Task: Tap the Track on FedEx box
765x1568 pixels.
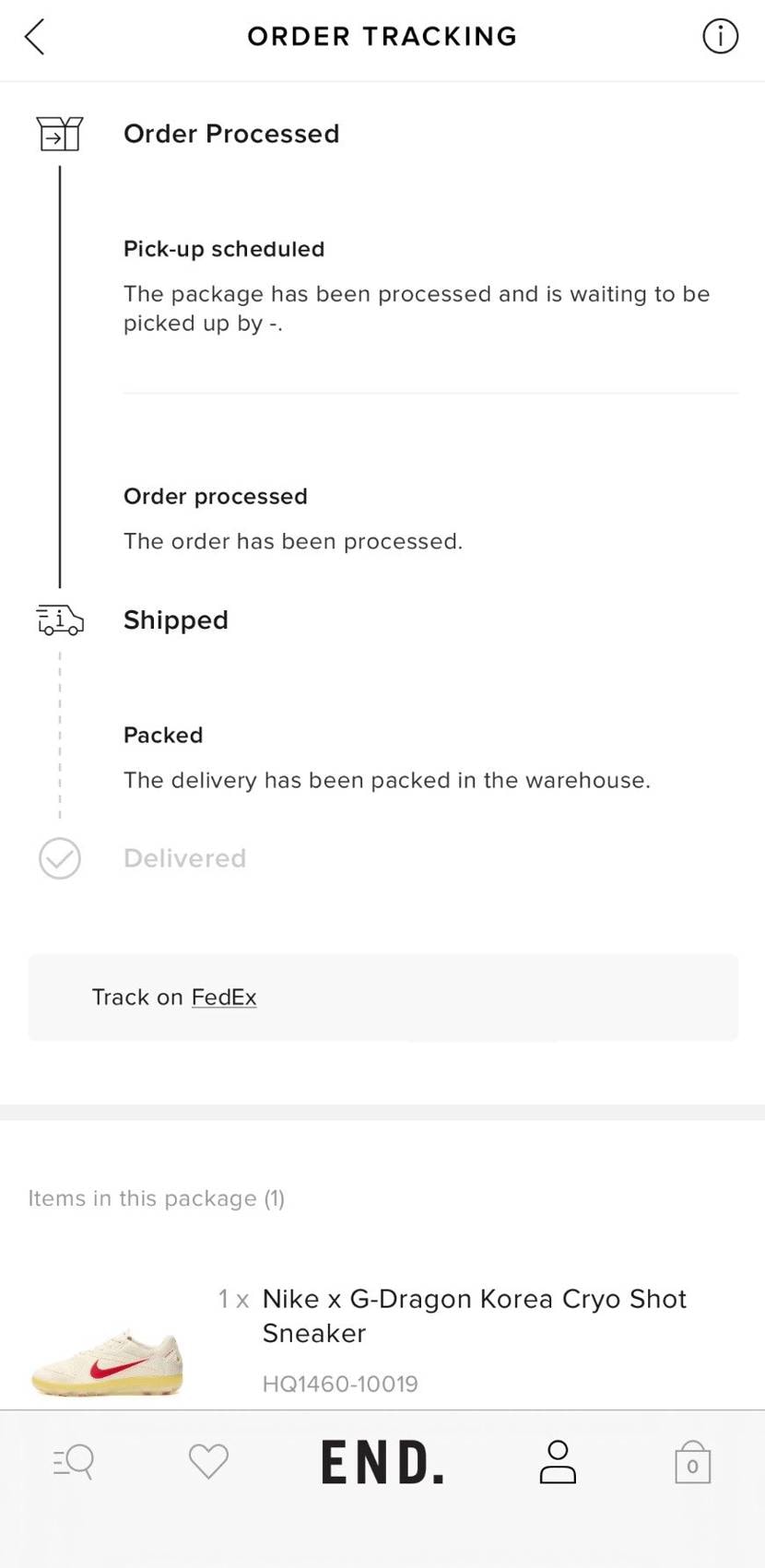Action: click(x=383, y=997)
